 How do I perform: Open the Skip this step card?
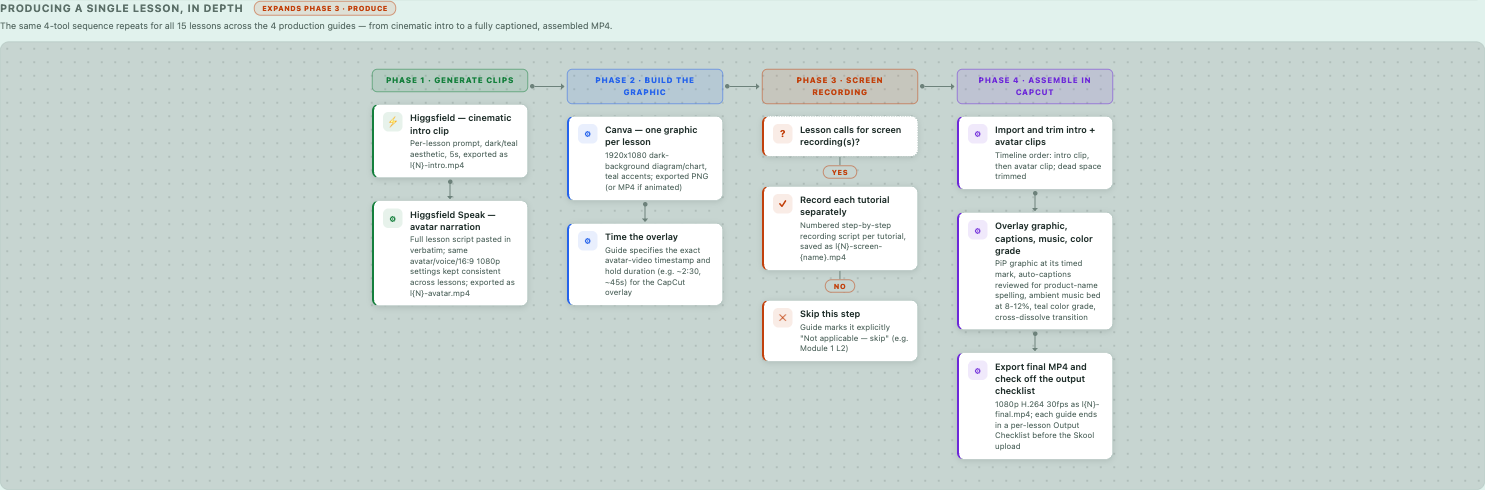pos(840,330)
